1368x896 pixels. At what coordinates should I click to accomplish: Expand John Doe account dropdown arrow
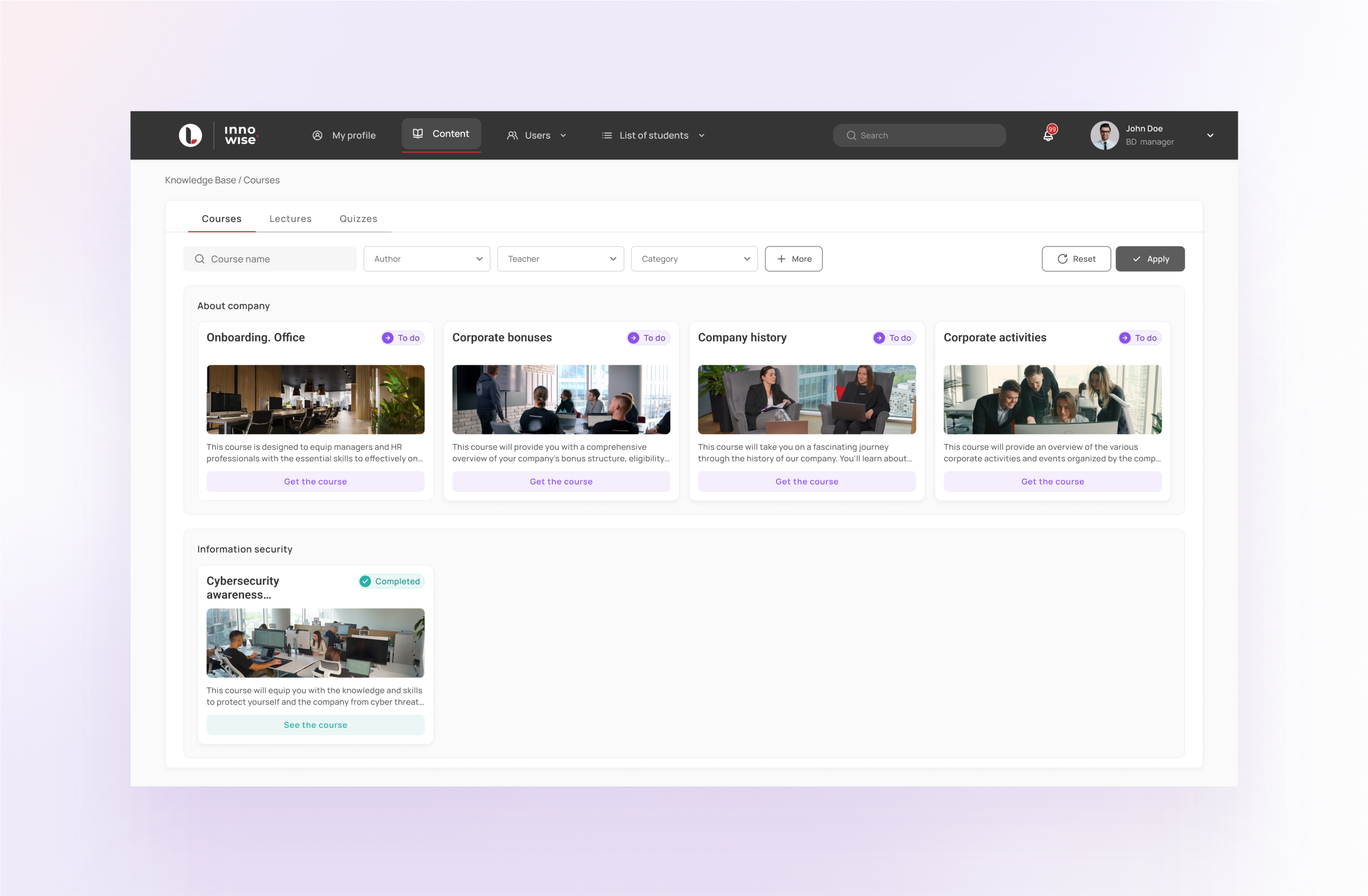click(x=1210, y=136)
